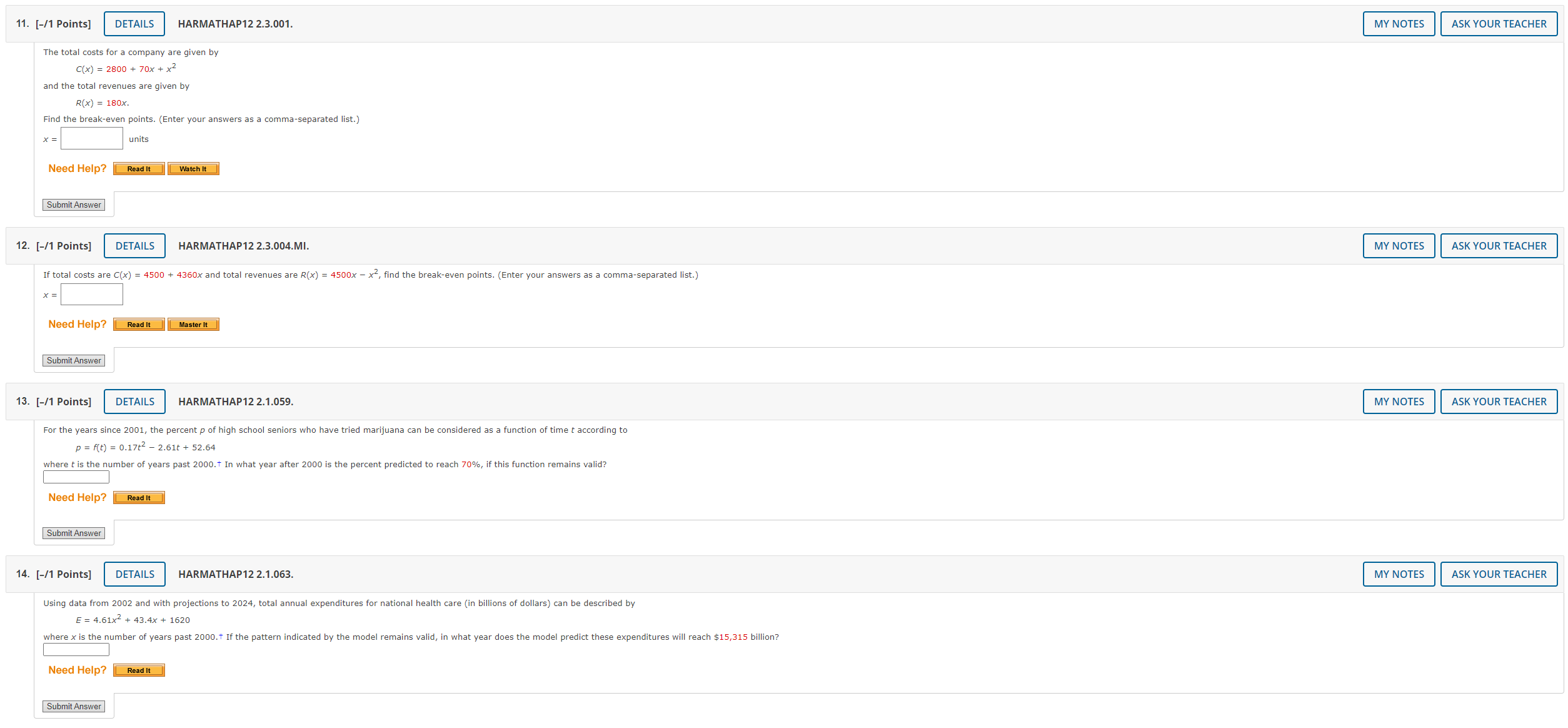This screenshot has width=1568, height=728.
Task: Open DETAILS for question 14
Action: pyautogui.click(x=134, y=574)
